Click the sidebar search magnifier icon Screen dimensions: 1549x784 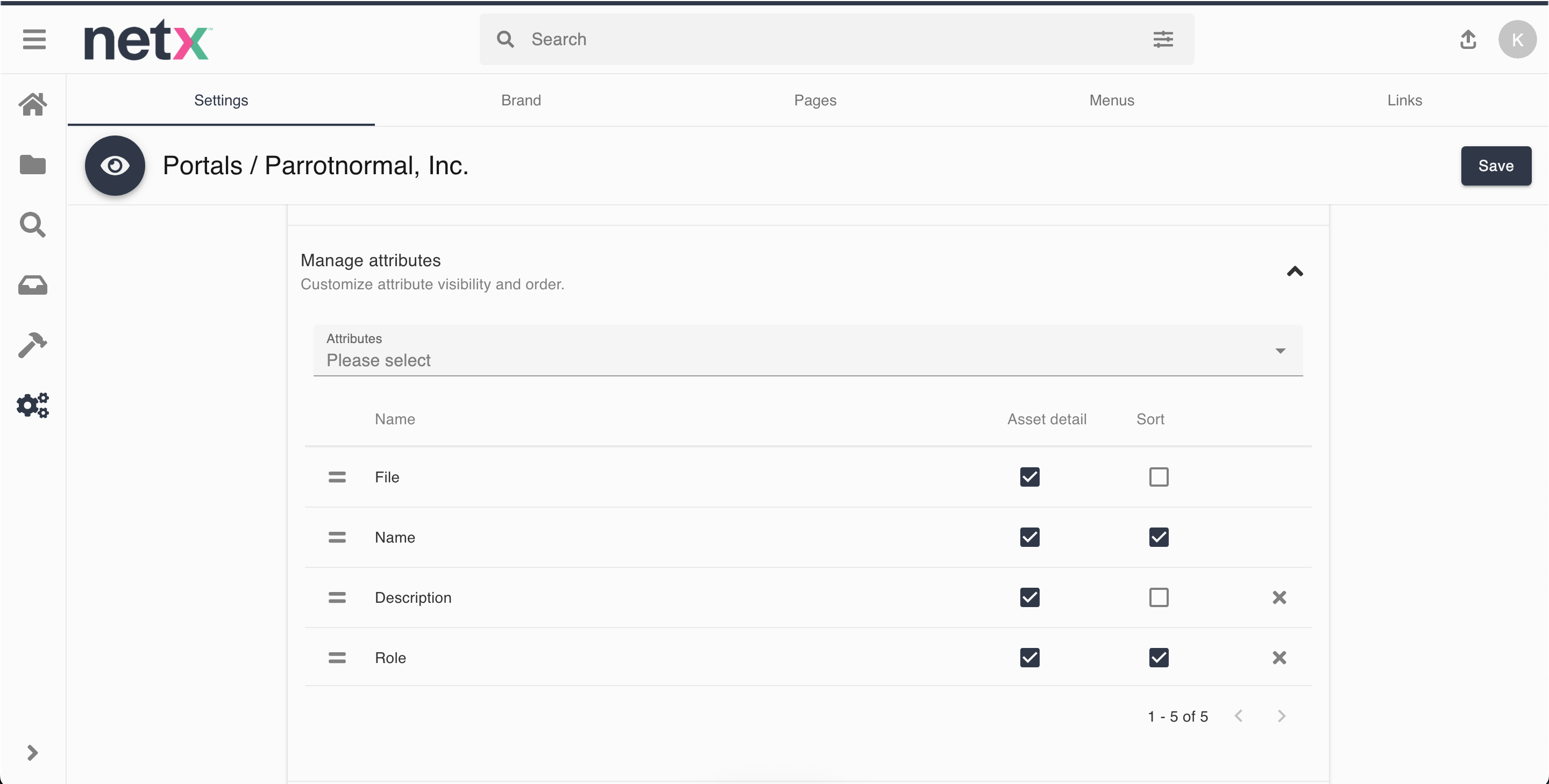[x=33, y=225]
